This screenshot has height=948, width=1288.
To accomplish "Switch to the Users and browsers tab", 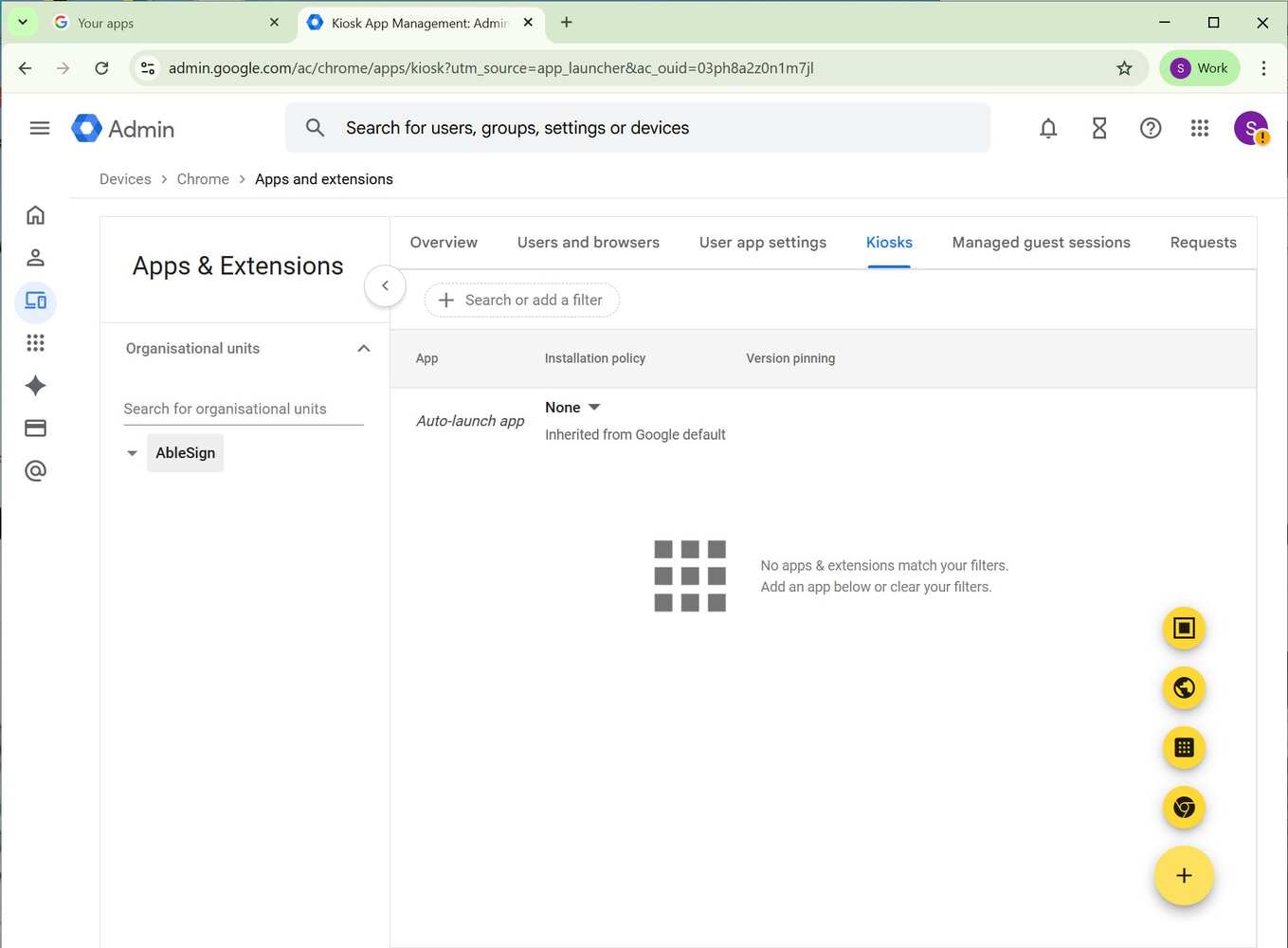I will (588, 243).
